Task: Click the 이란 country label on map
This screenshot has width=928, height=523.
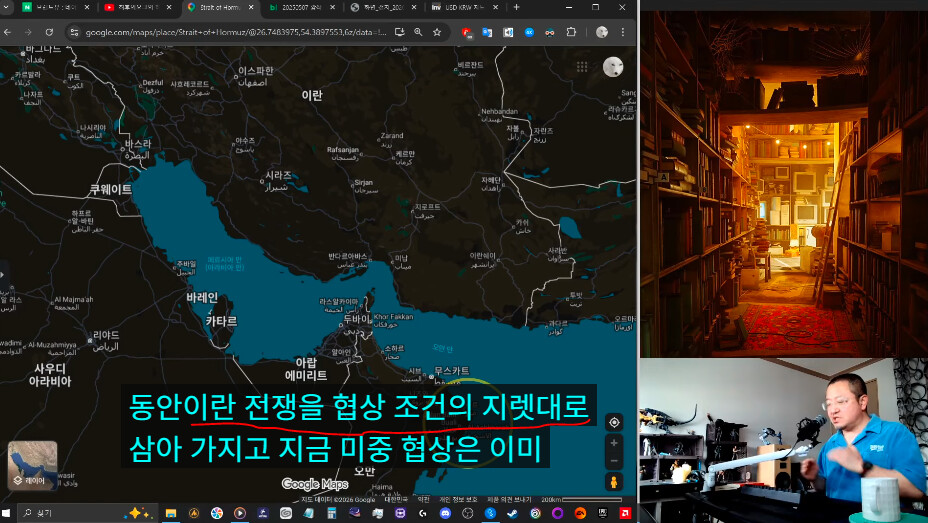Action: coord(312,96)
